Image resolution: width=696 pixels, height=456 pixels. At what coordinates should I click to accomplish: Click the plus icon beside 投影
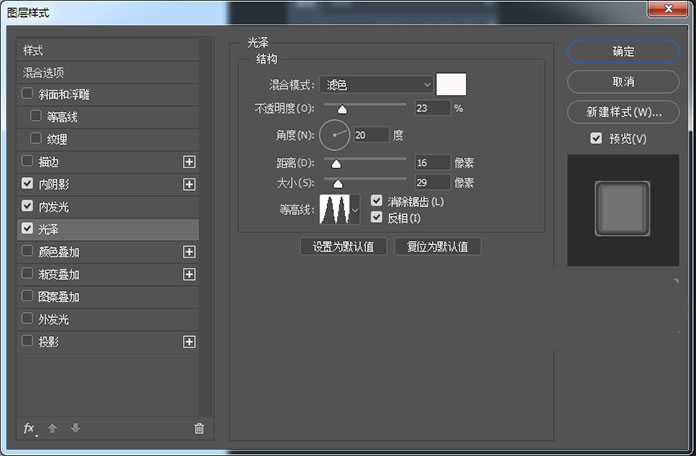pyautogui.click(x=189, y=342)
